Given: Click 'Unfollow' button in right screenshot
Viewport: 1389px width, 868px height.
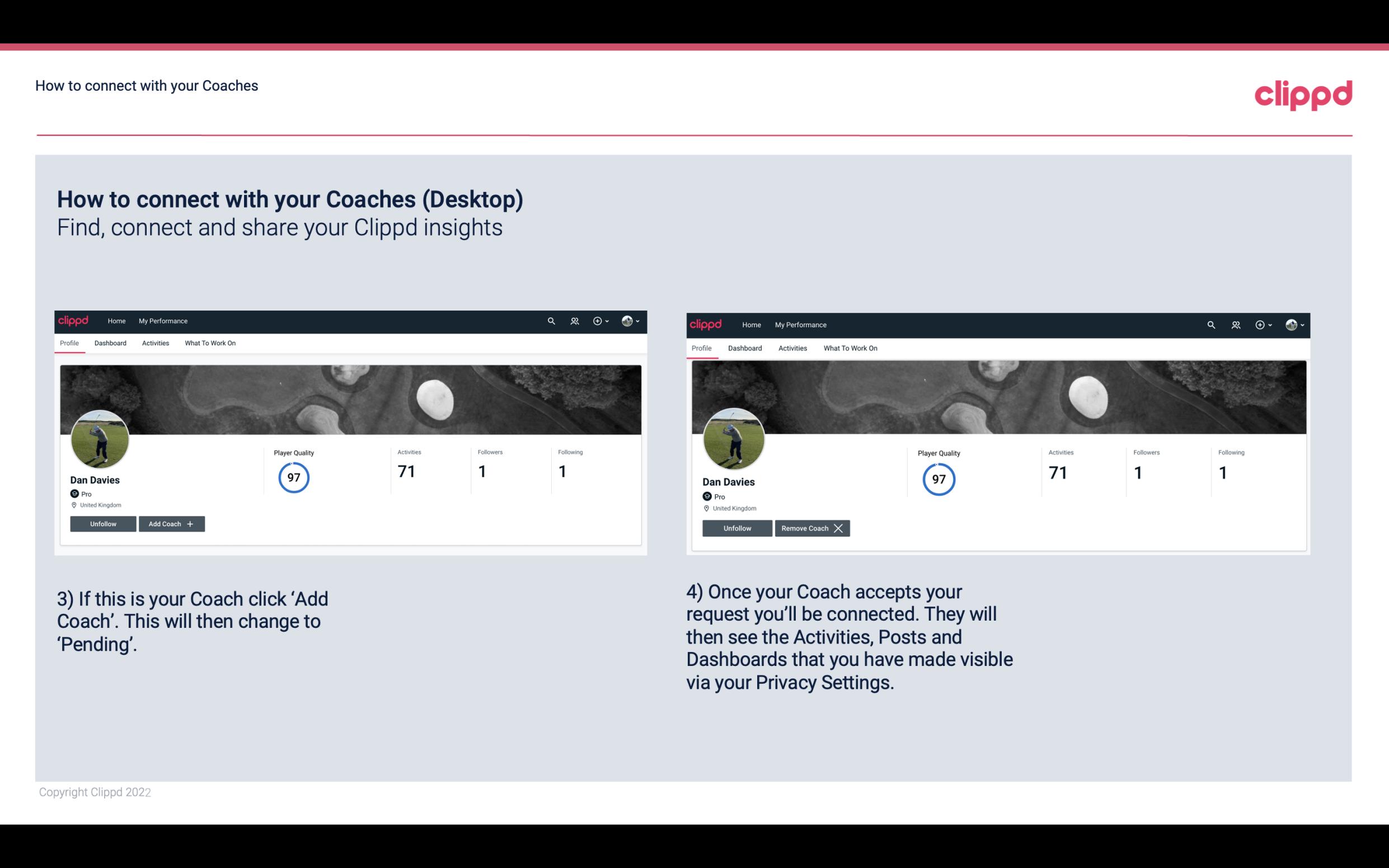Looking at the screenshot, I should [736, 528].
